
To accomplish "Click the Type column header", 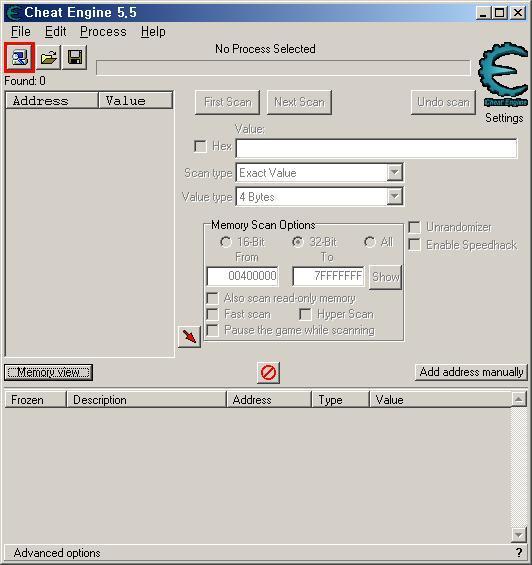I will [x=341, y=400].
